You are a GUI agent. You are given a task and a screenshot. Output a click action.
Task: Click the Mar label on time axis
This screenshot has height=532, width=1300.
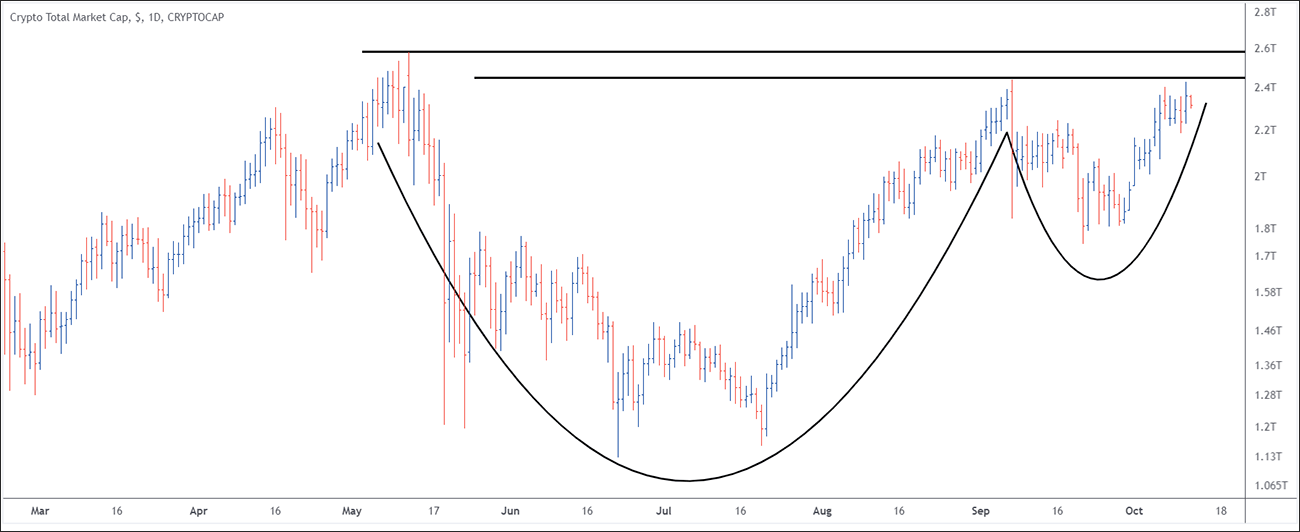point(39,510)
